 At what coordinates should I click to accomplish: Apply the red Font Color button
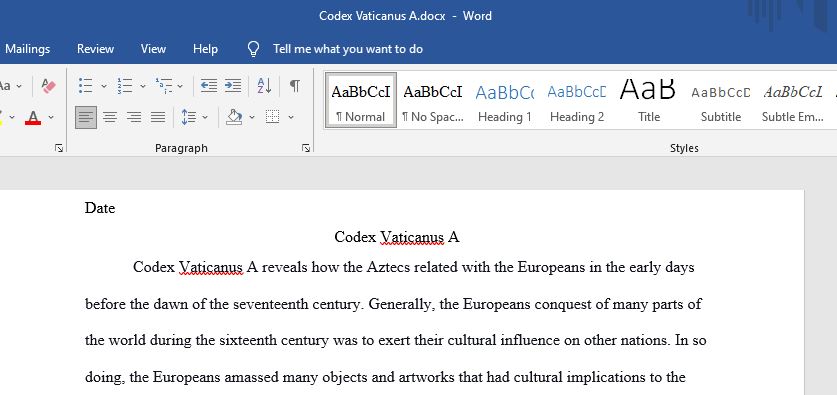coord(33,117)
